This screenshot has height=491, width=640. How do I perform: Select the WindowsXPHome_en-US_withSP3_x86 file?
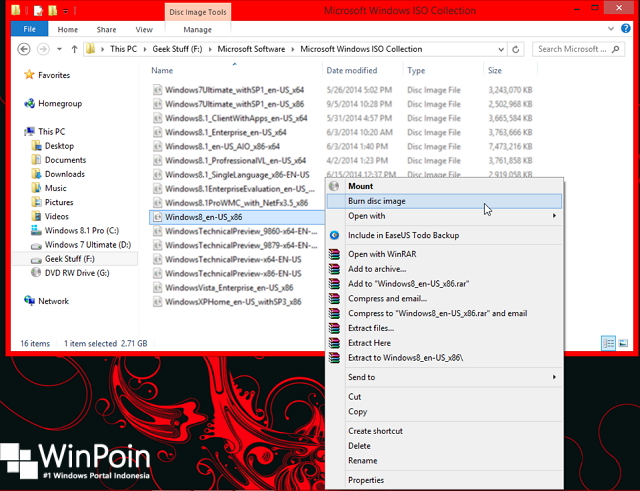tap(233, 302)
